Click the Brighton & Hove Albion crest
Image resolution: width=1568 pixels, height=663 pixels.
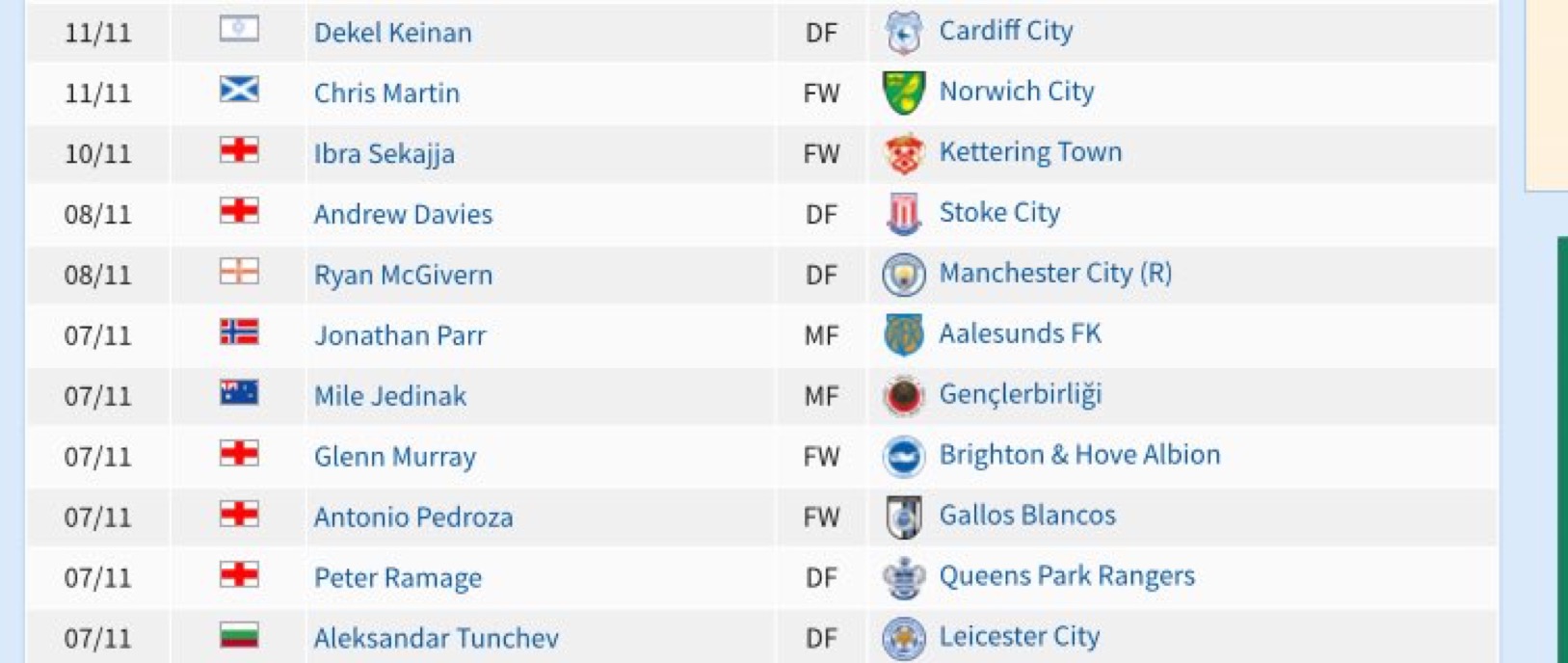[903, 457]
